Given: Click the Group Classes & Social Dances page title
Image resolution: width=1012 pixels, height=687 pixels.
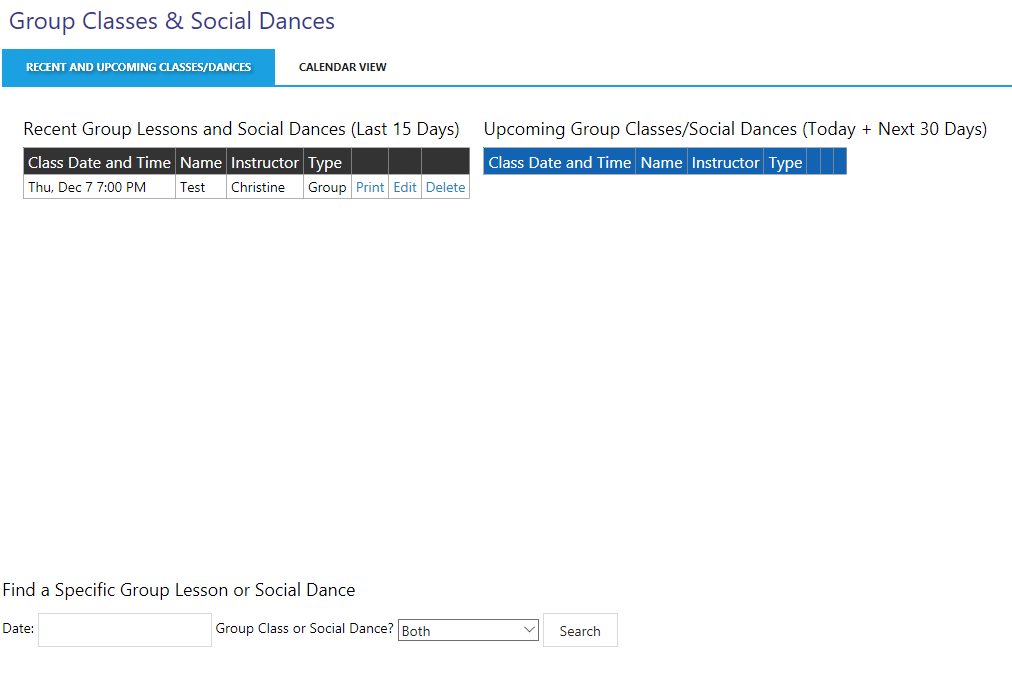Looking at the screenshot, I should point(171,20).
